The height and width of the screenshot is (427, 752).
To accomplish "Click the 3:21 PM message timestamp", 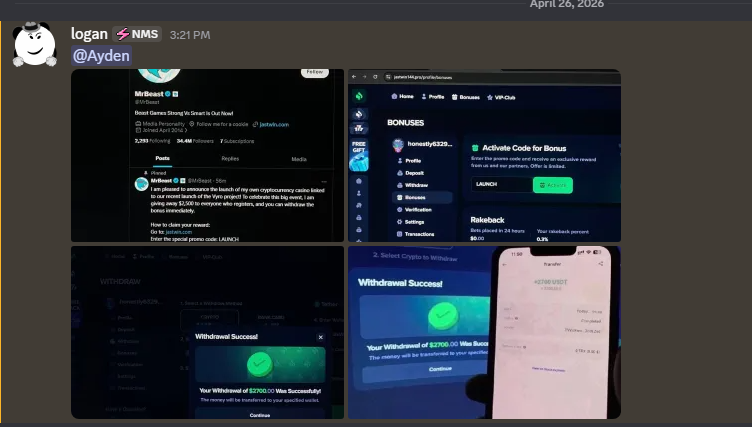I will click(190, 35).
